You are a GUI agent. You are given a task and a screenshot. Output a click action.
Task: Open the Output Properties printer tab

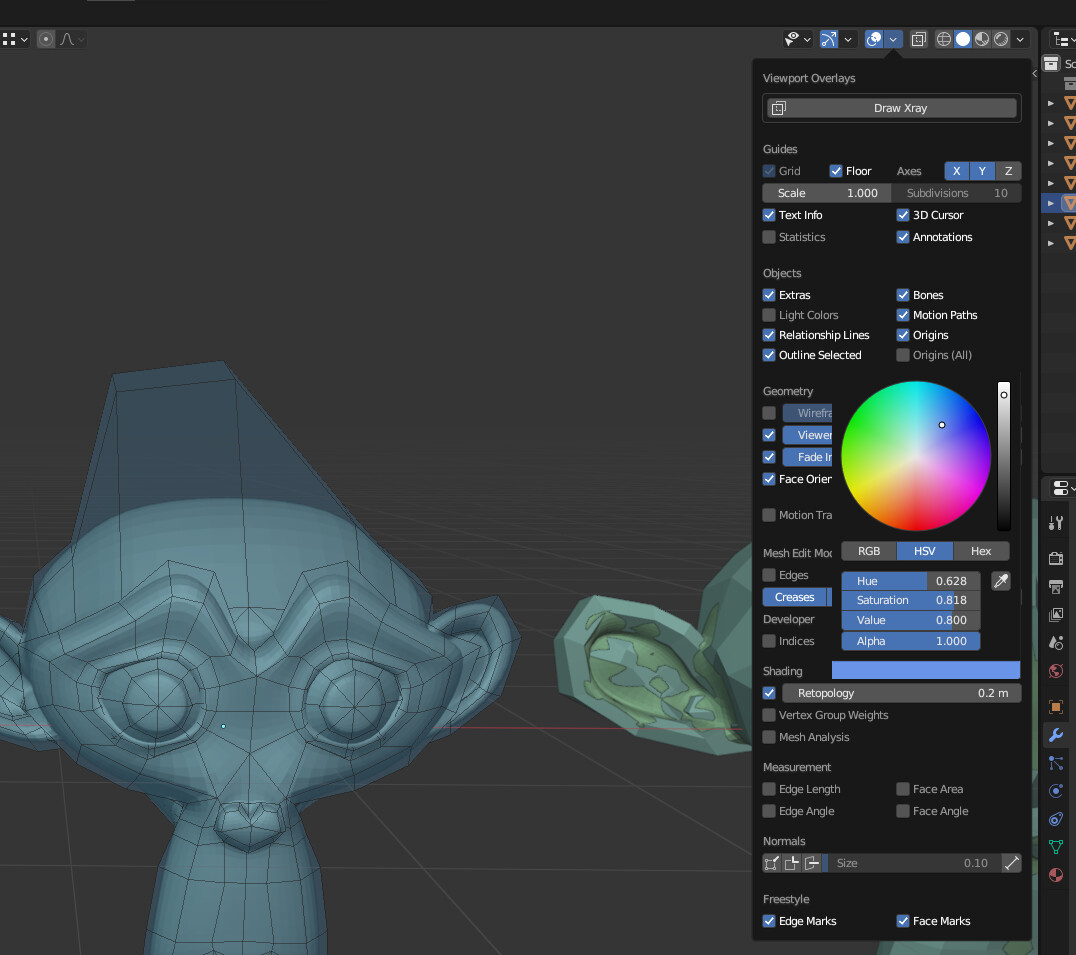1056,588
